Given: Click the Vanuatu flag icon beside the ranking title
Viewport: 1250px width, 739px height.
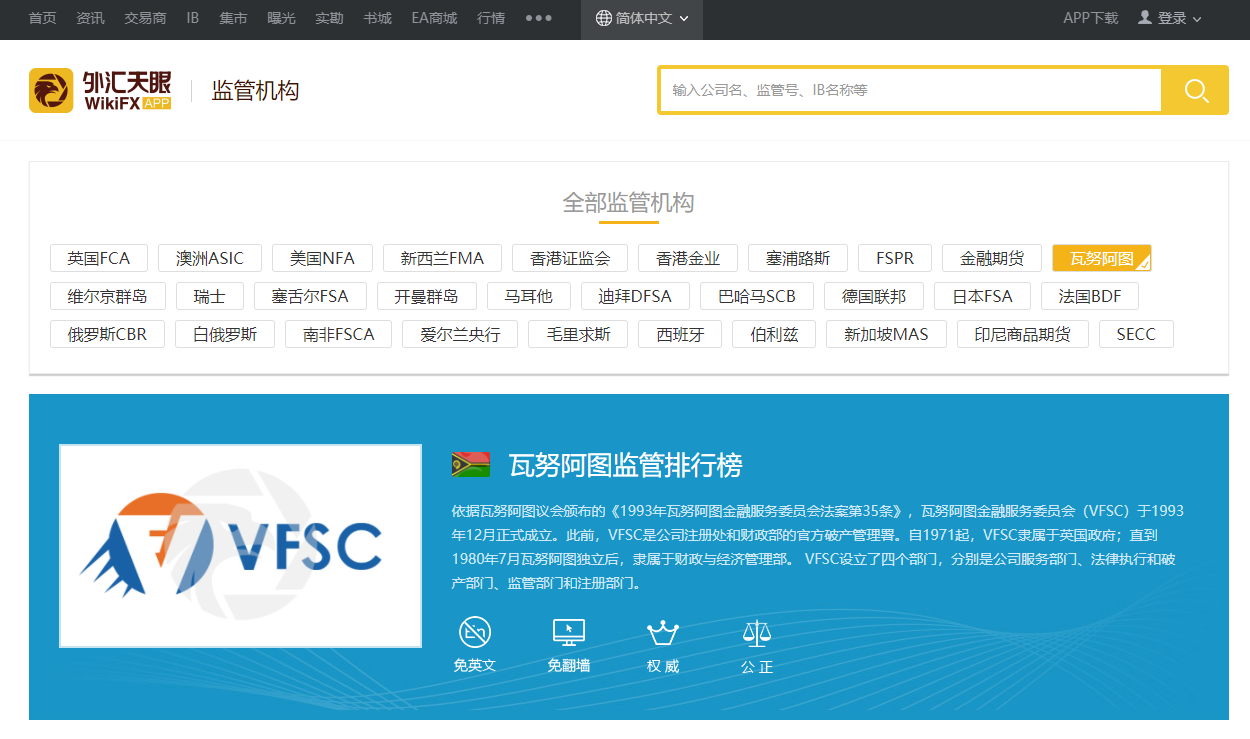Looking at the screenshot, I should 473,463.
